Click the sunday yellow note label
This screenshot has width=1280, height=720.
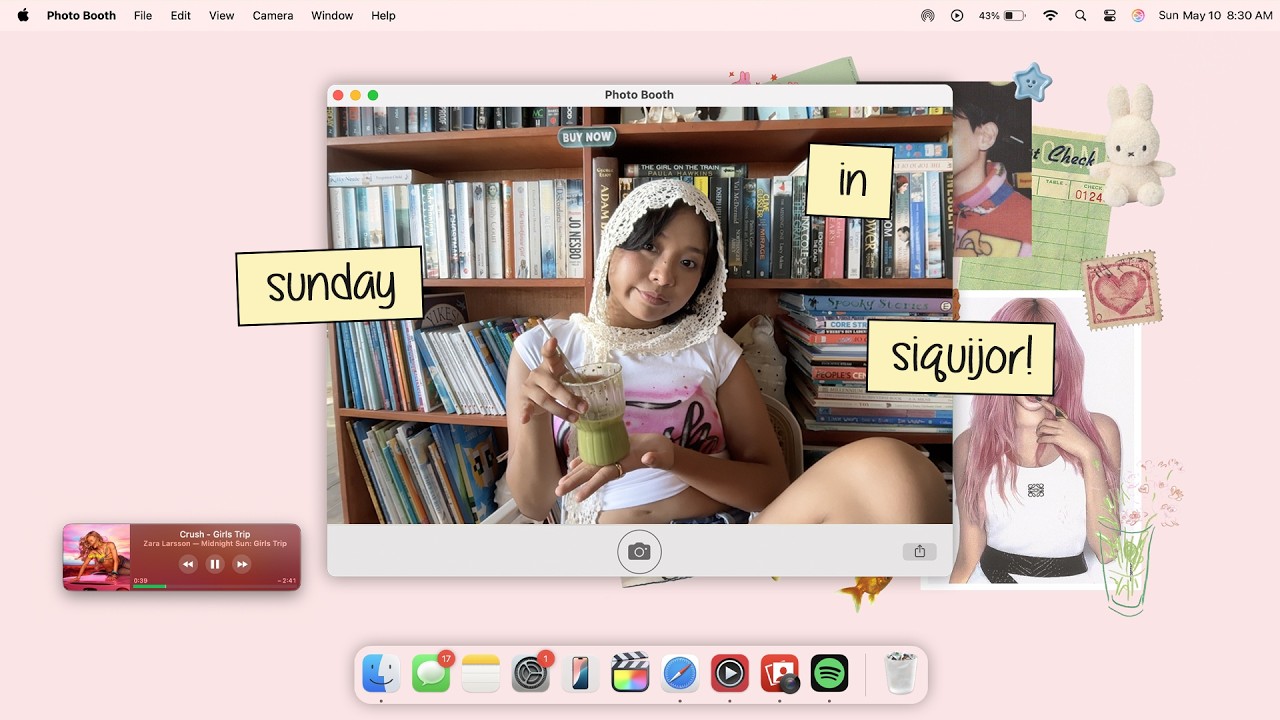tap(330, 286)
